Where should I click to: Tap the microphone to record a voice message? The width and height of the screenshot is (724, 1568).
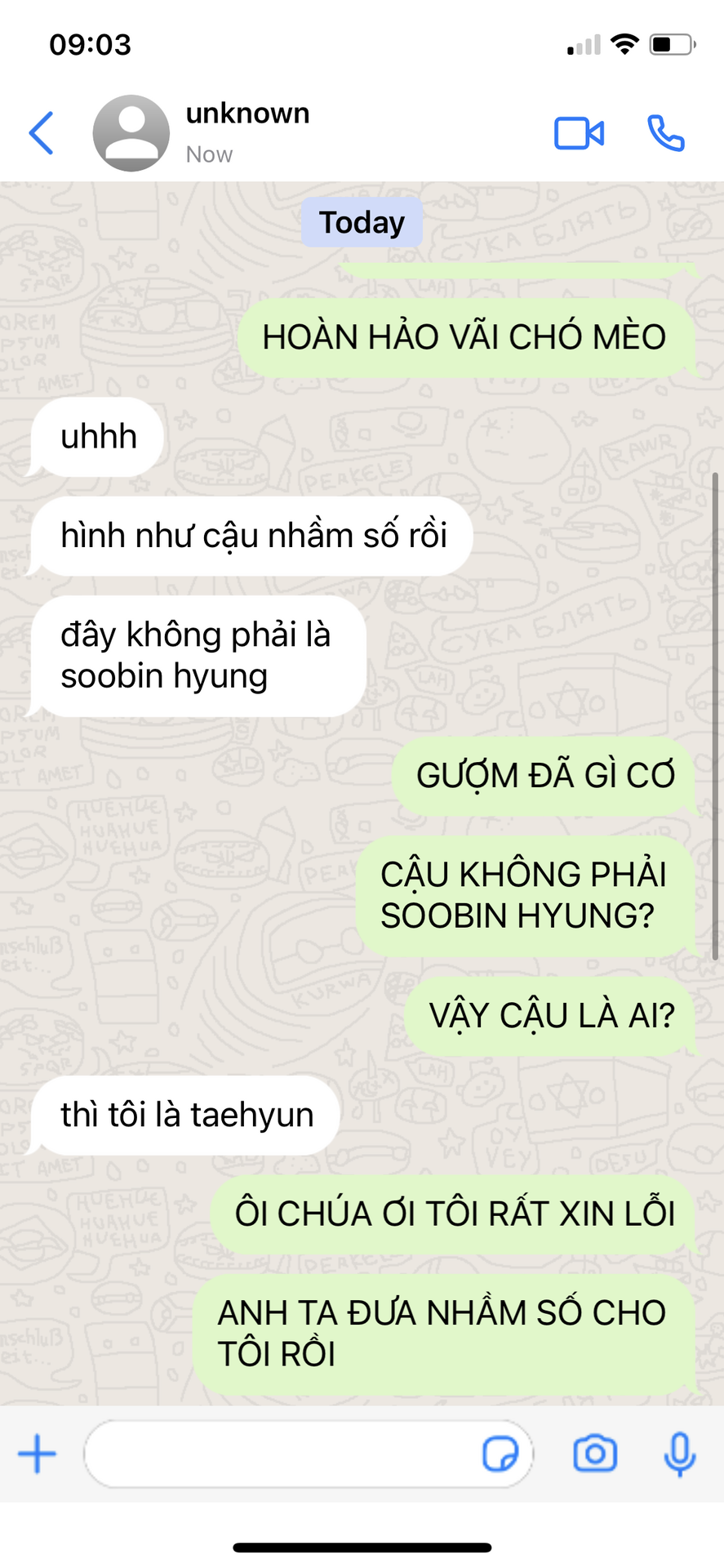[679, 1454]
